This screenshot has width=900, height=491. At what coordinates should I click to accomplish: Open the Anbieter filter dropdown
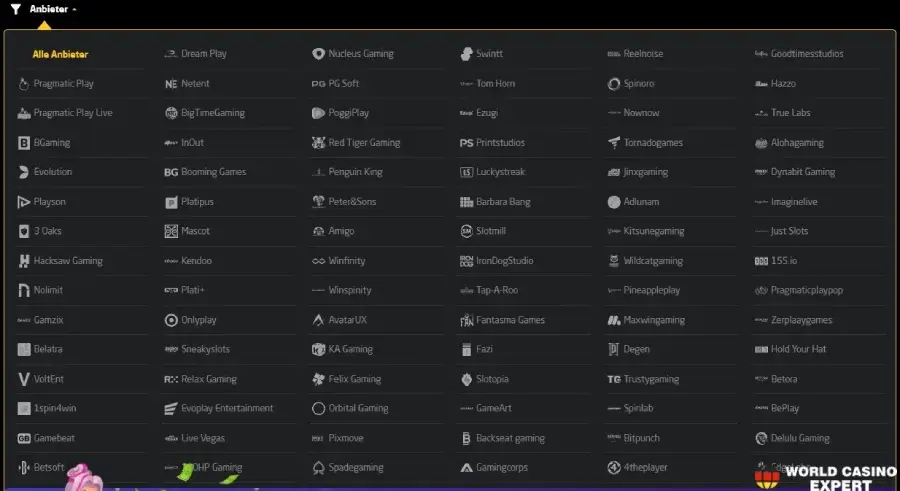click(x=52, y=9)
